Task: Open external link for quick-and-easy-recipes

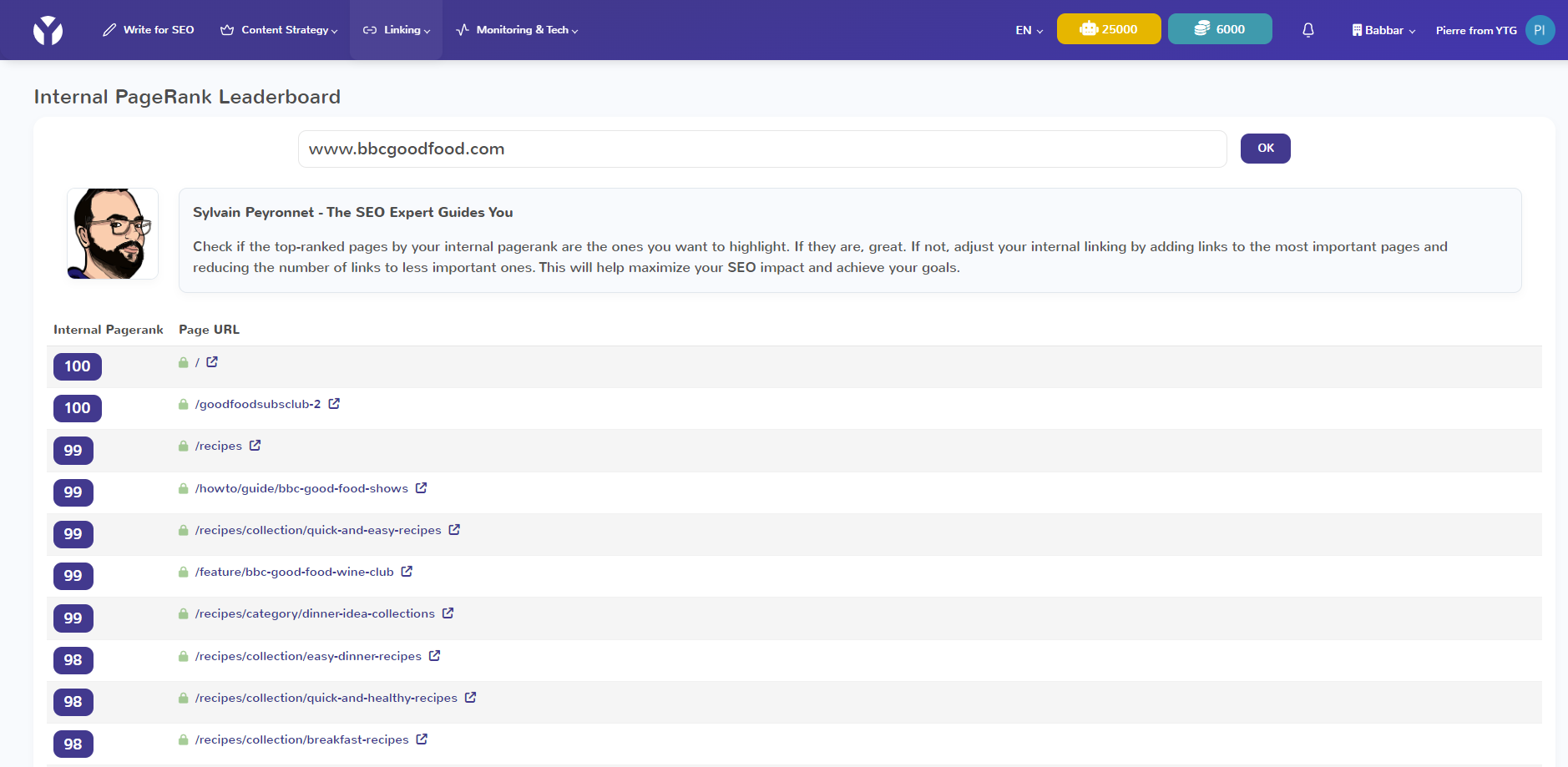Action: tap(454, 530)
